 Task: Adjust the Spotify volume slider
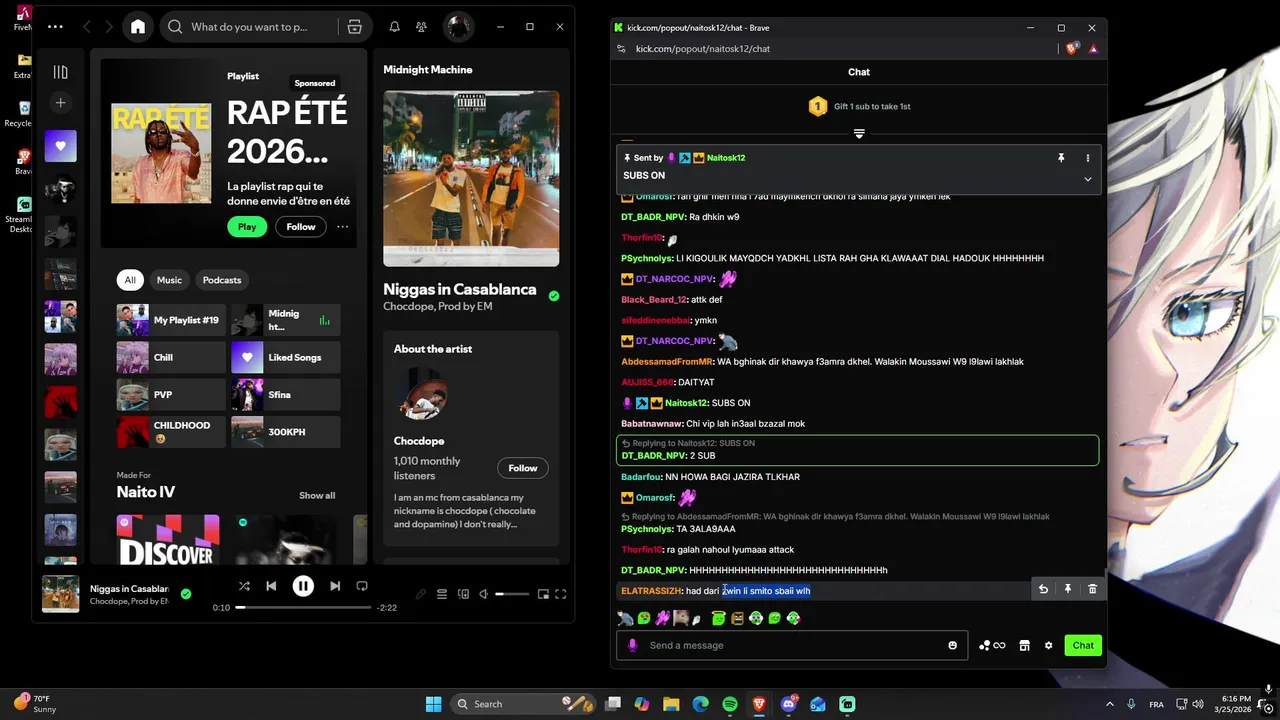click(x=512, y=594)
